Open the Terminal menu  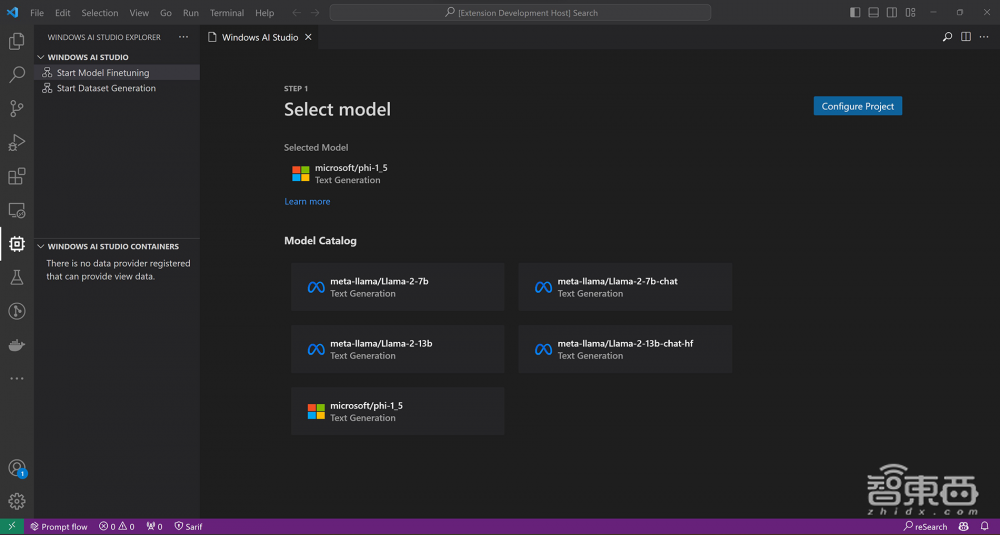(x=226, y=13)
